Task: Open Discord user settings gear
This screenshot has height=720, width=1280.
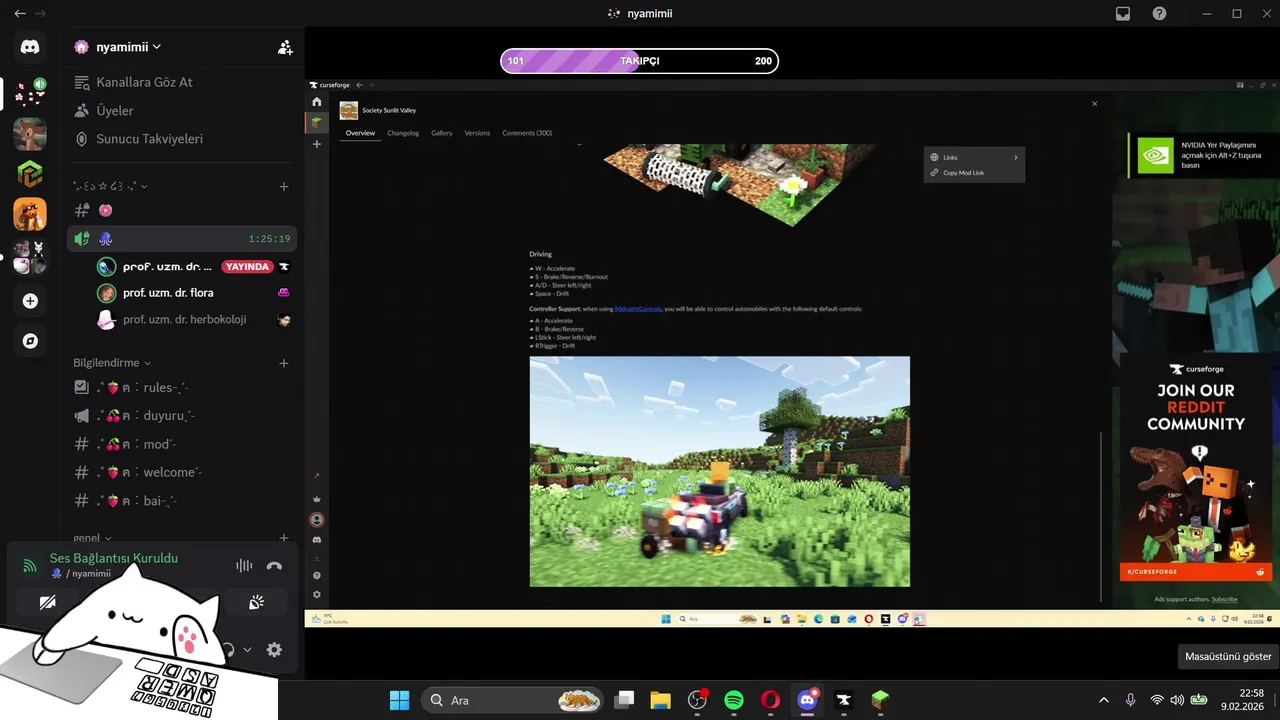Action: pos(274,650)
